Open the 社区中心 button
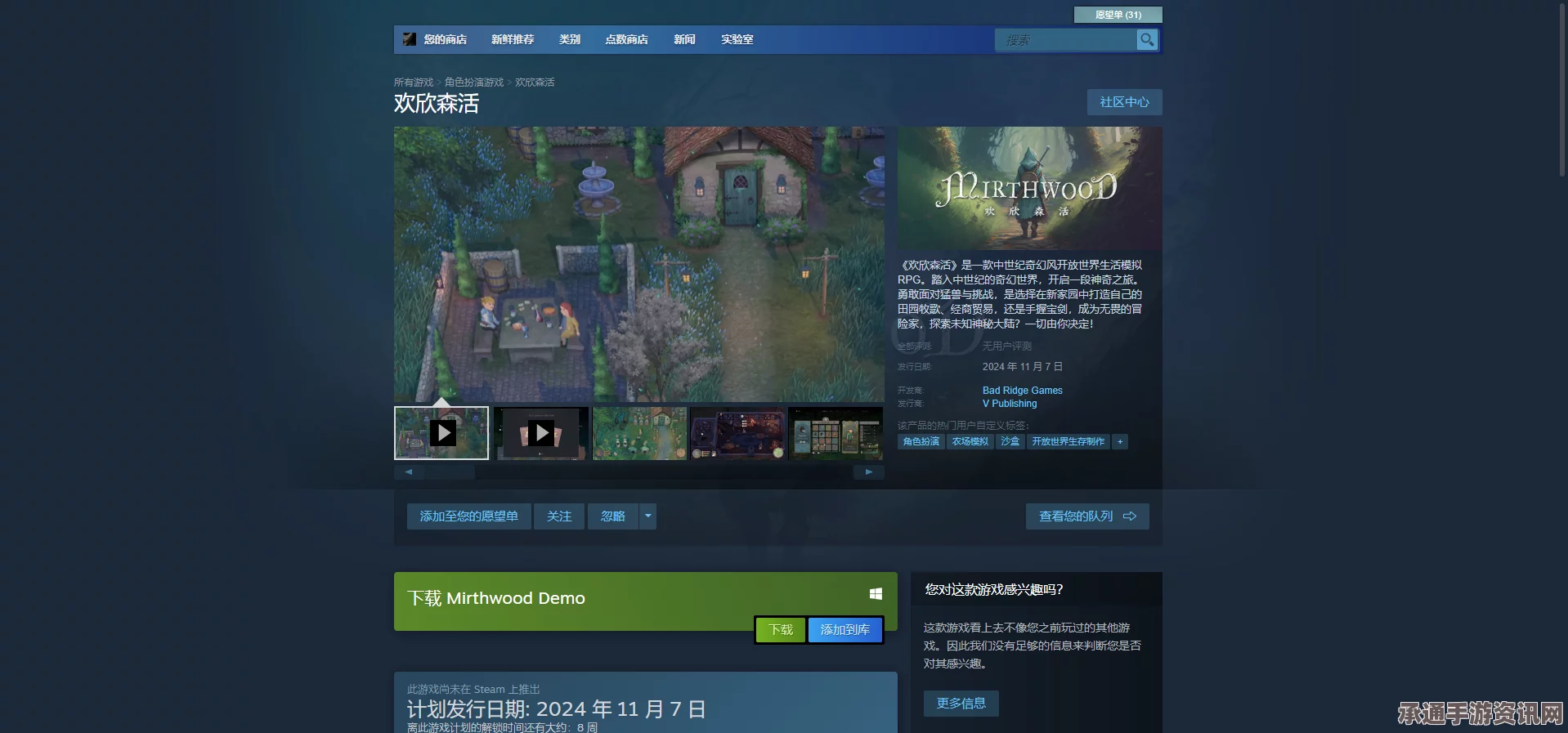 [x=1124, y=102]
